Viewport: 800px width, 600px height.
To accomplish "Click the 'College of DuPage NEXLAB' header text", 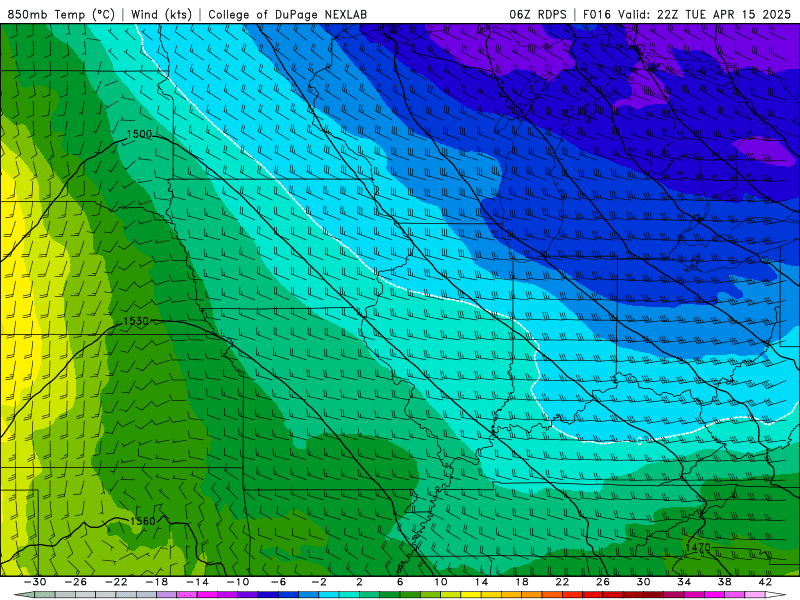I will (x=287, y=14).
